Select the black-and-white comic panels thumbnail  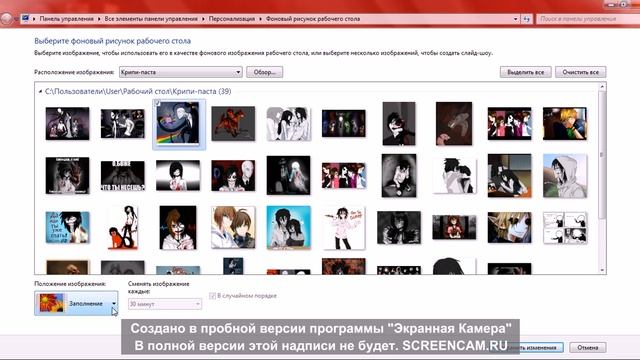coord(565,227)
